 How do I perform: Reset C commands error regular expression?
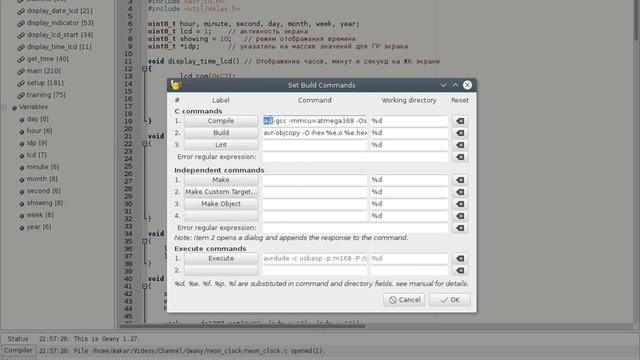[x=460, y=157]
